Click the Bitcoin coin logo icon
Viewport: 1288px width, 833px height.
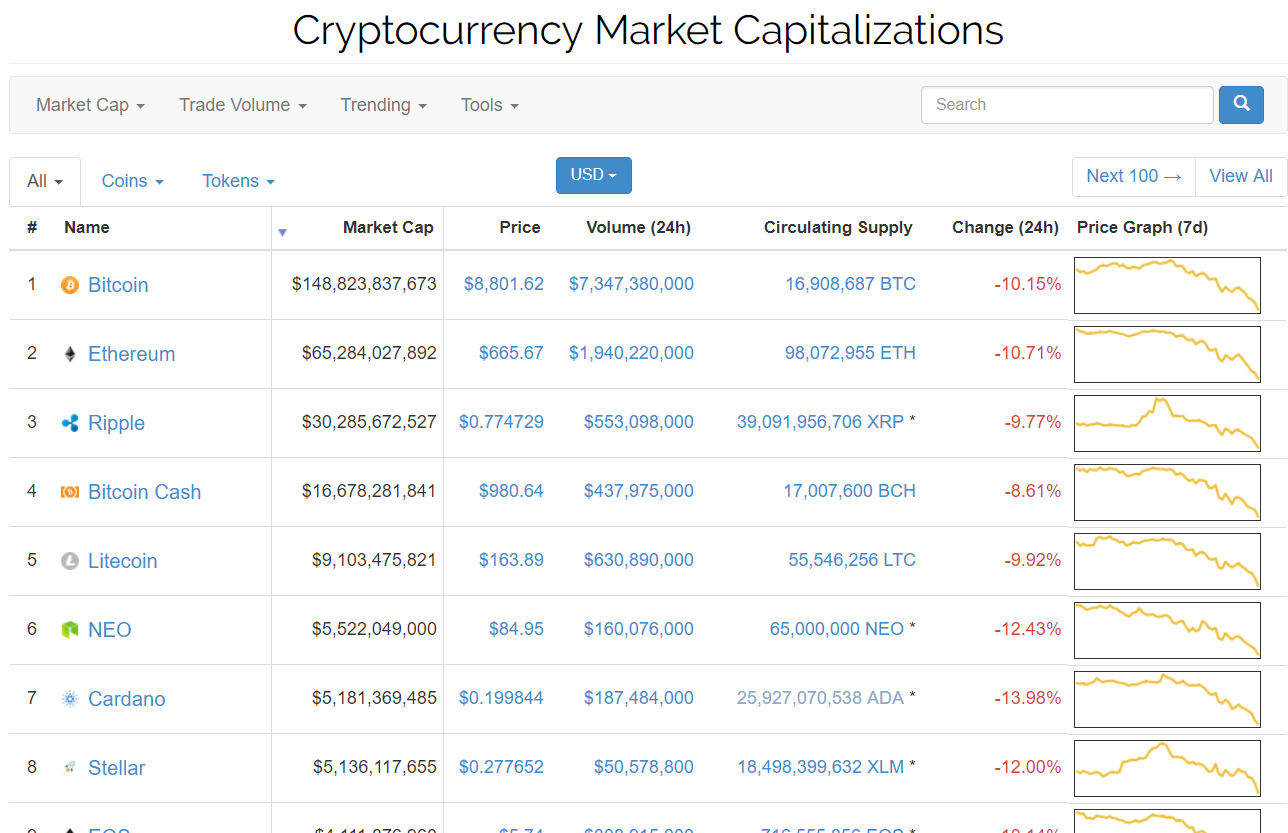pos(70,285)
